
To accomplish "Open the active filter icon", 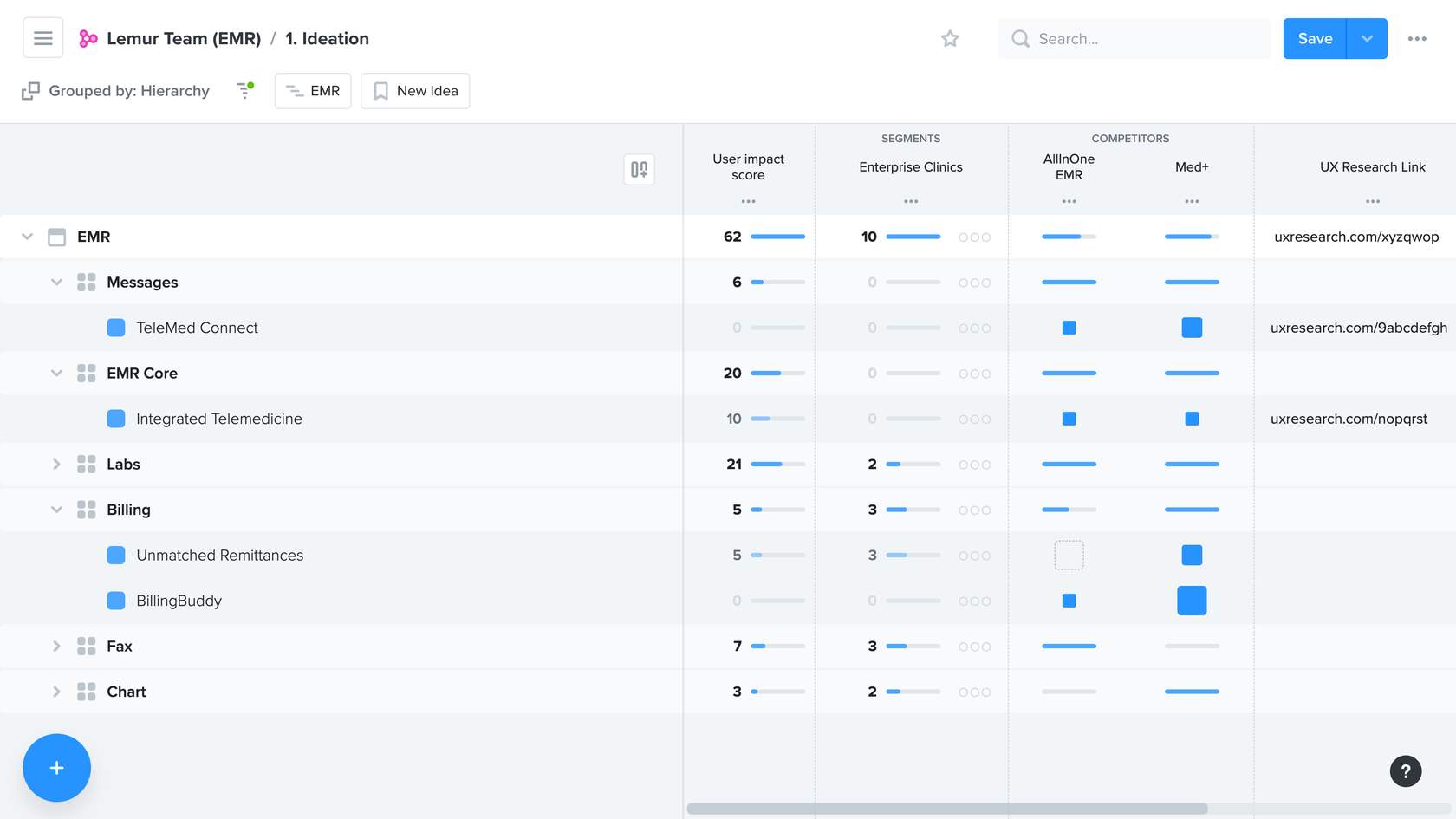I will [x=245, y=90].
